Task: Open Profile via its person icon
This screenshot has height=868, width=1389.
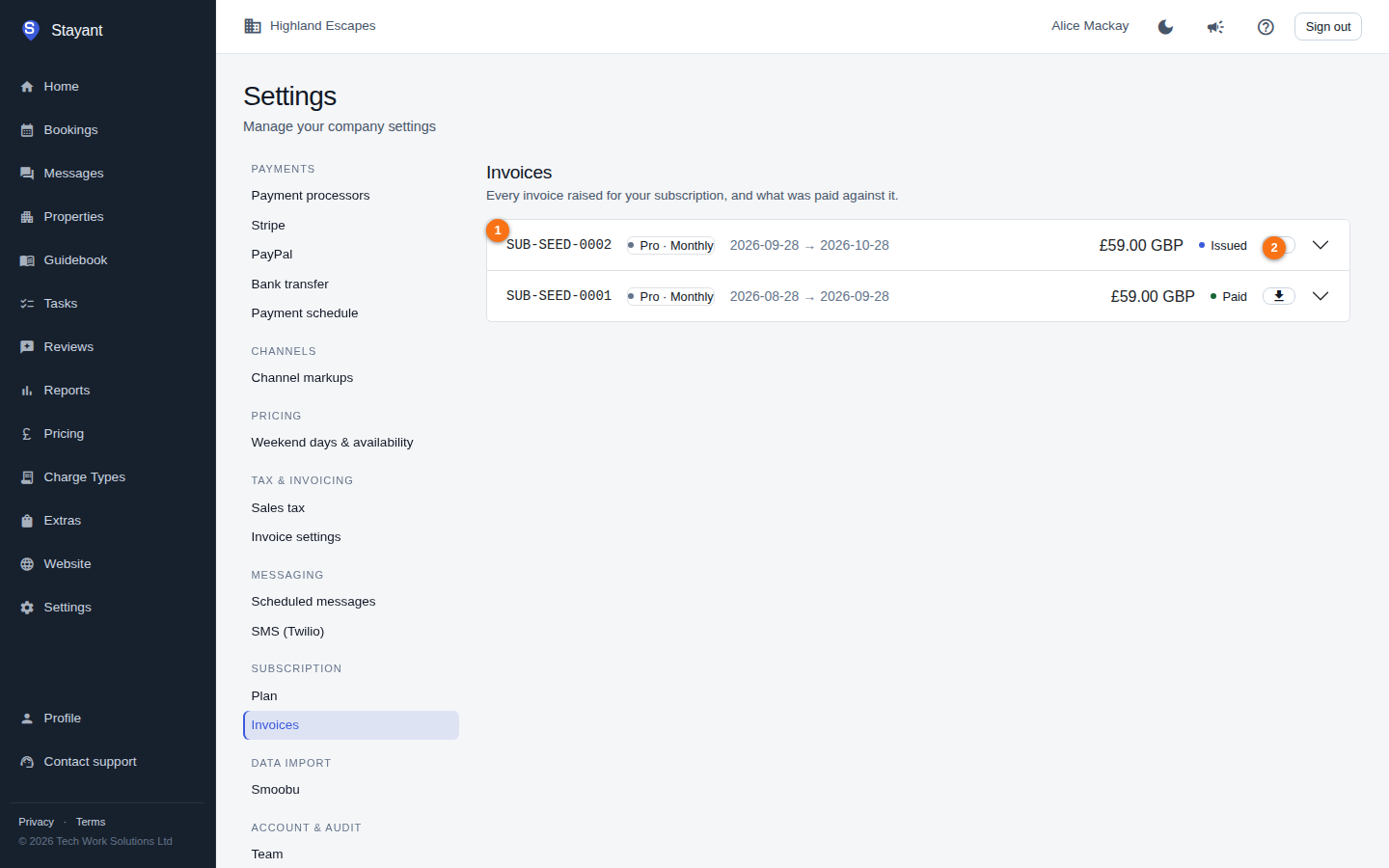Action: click(x=27, y=719)
